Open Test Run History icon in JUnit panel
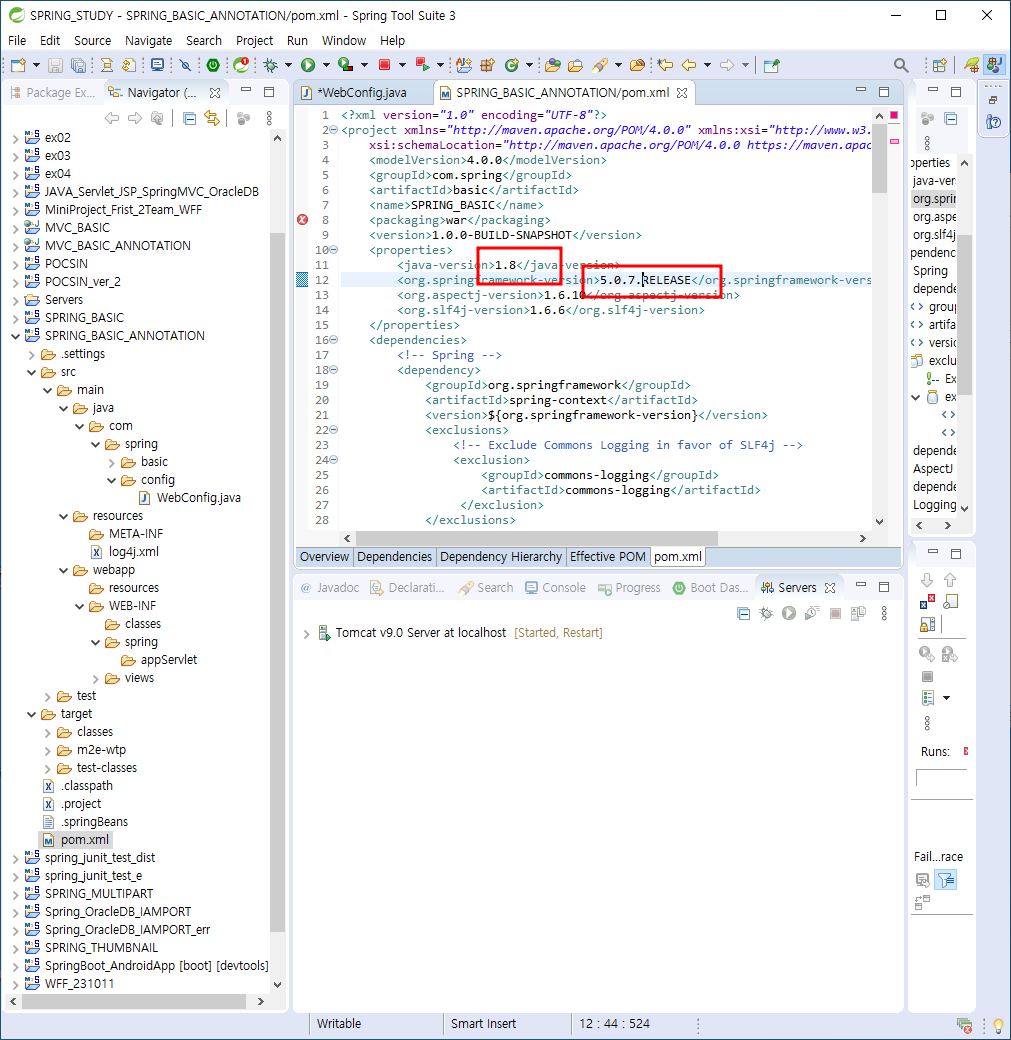This screenshot has width=1011, height=1040. click(928, 698)
